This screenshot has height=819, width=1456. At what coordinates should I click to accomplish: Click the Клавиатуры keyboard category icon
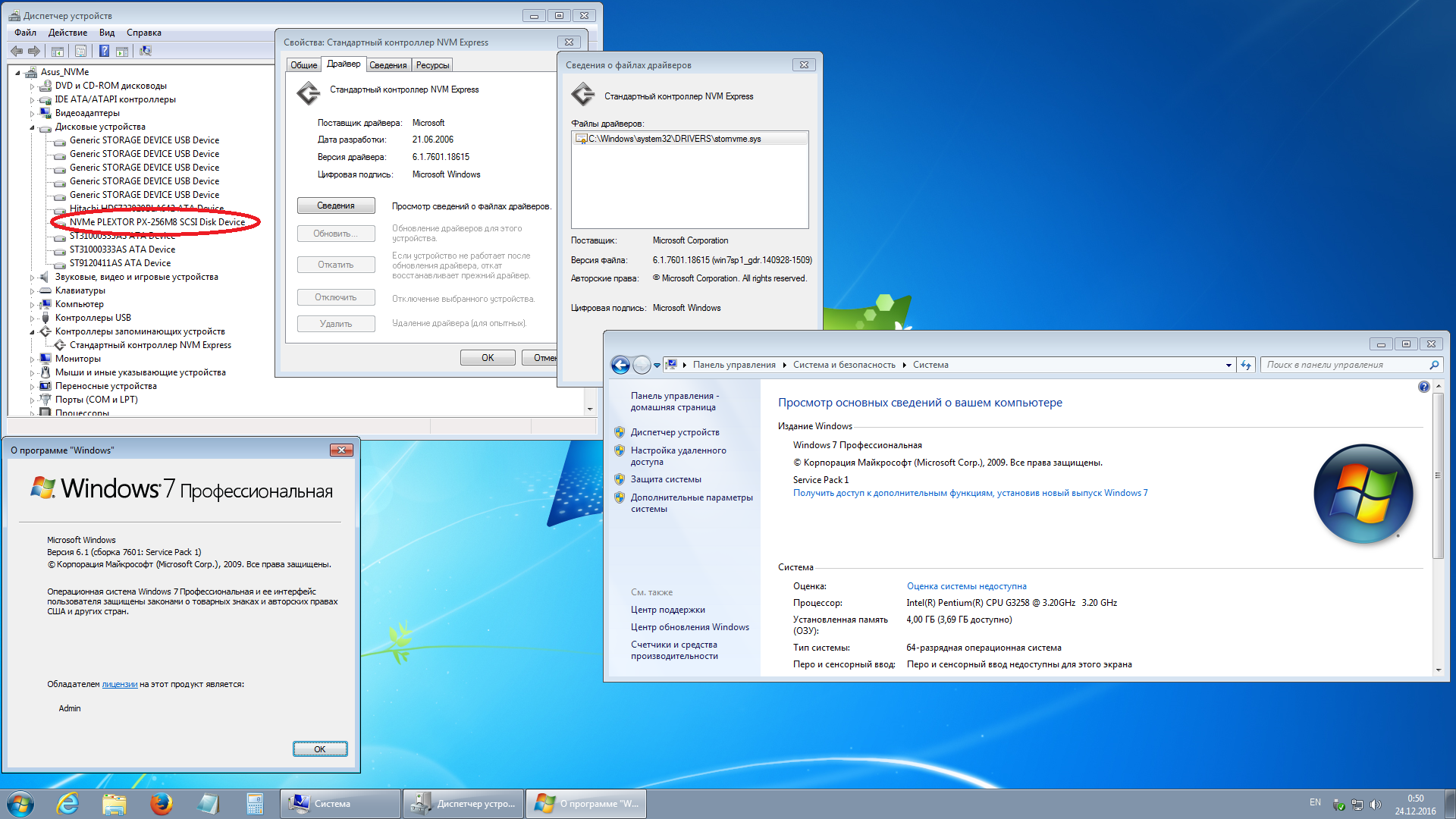click(45, 290)
